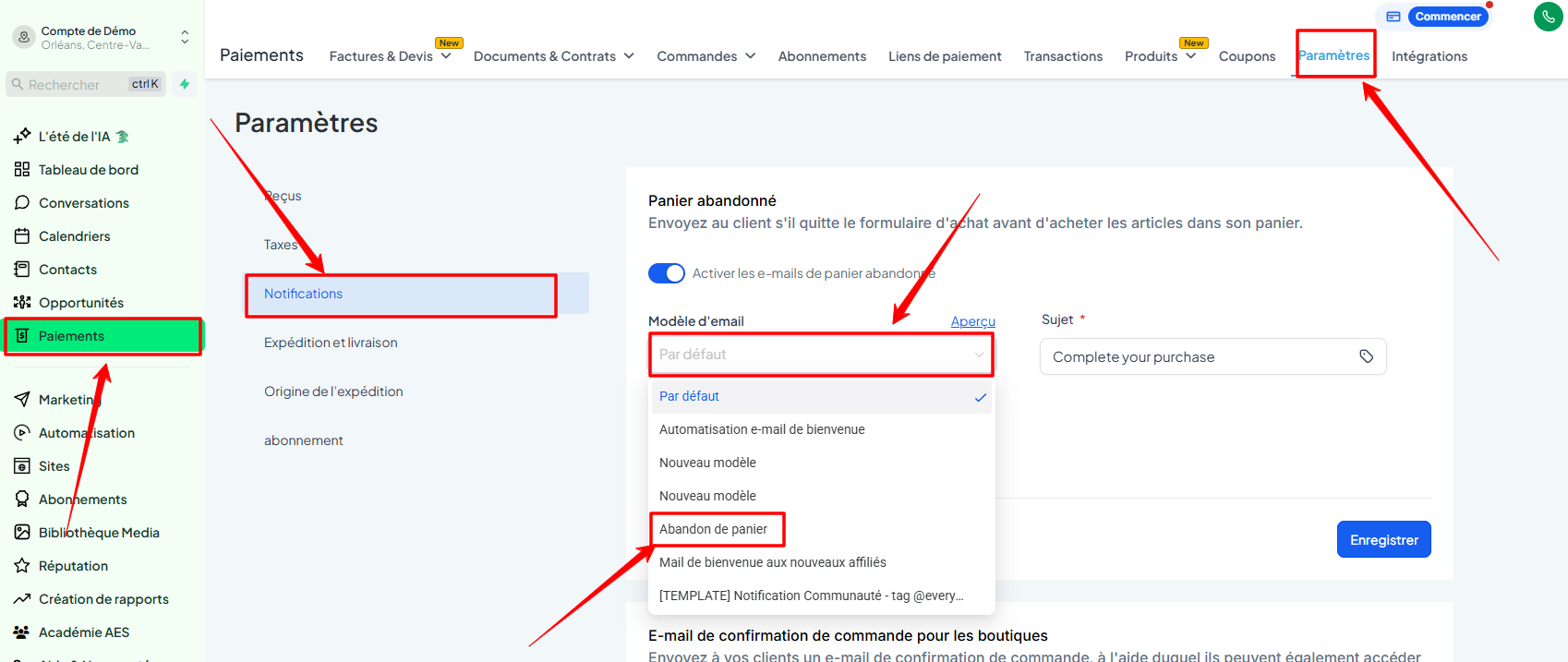Image resolution: width=1568 pixels, height=662 pixels.
Task: Open Calendriers in the sidebar
Action: coord(74,236)
